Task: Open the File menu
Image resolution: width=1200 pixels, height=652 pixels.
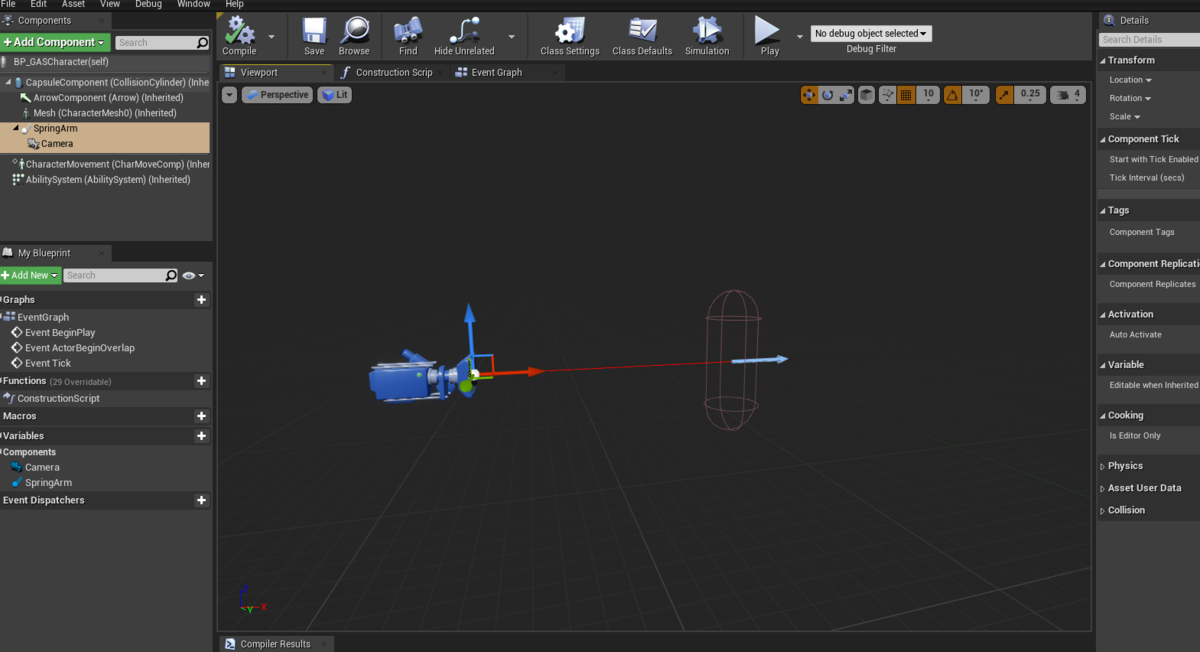Action: (x=8, y=4)
